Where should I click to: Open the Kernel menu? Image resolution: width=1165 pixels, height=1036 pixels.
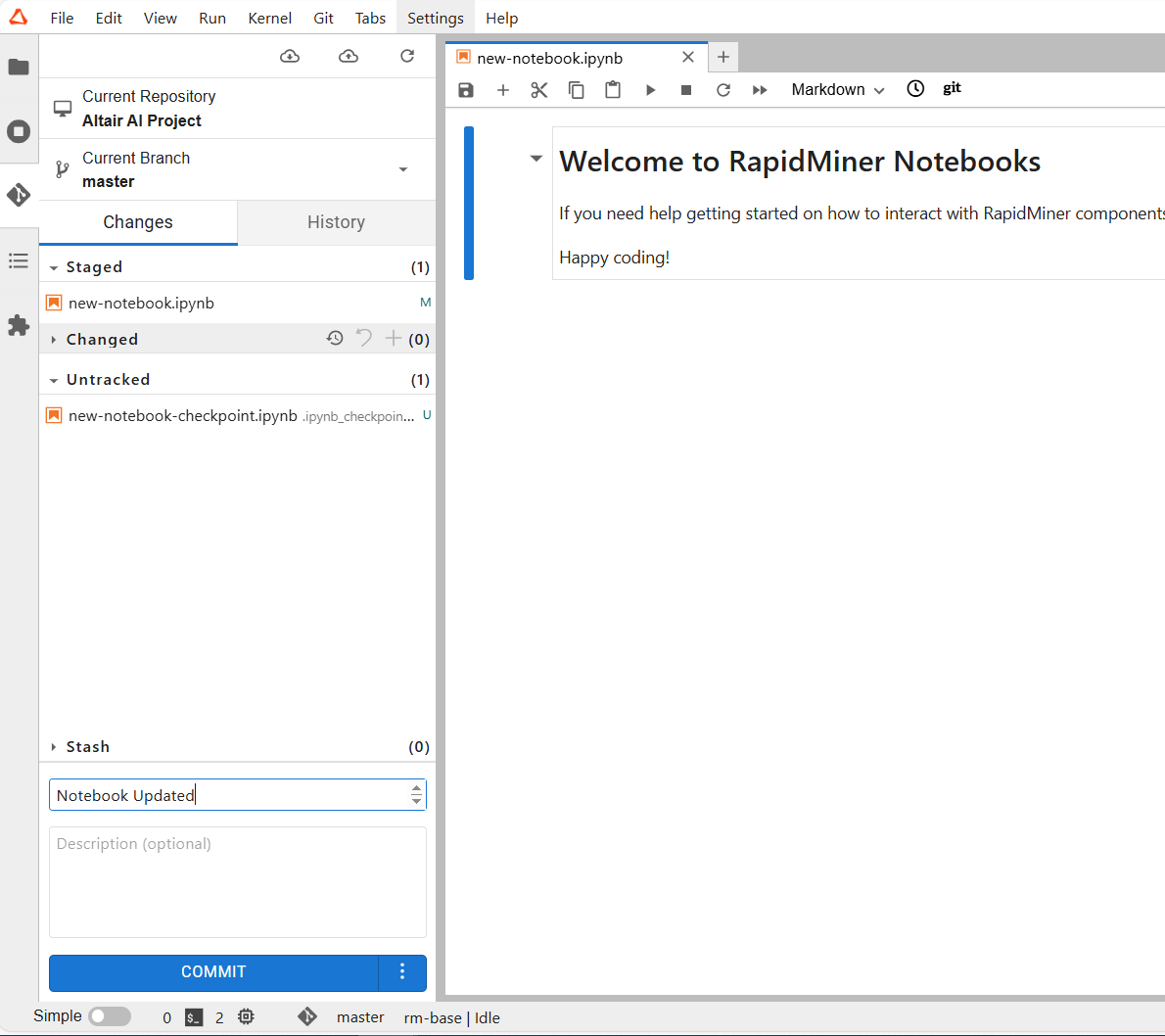coord(269,18)
